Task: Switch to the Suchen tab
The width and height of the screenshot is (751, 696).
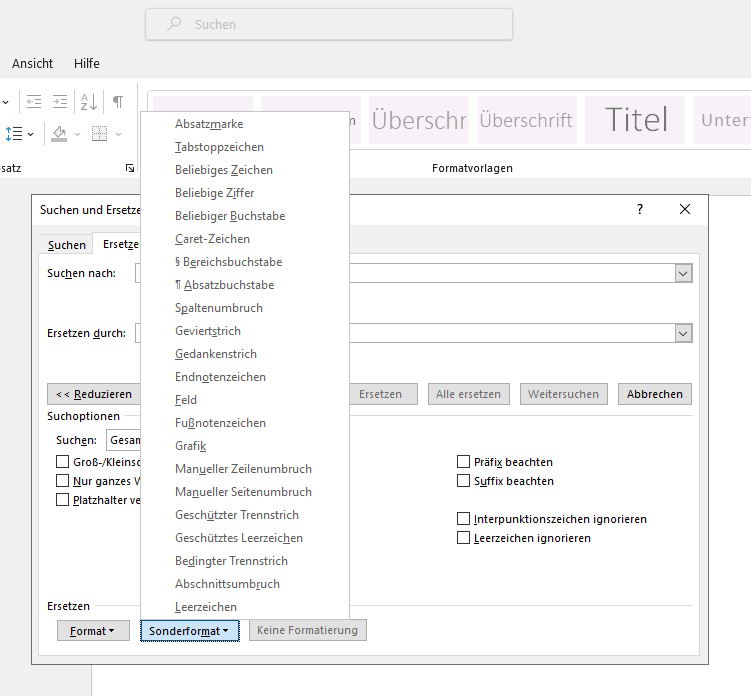Action: point(67,245)
